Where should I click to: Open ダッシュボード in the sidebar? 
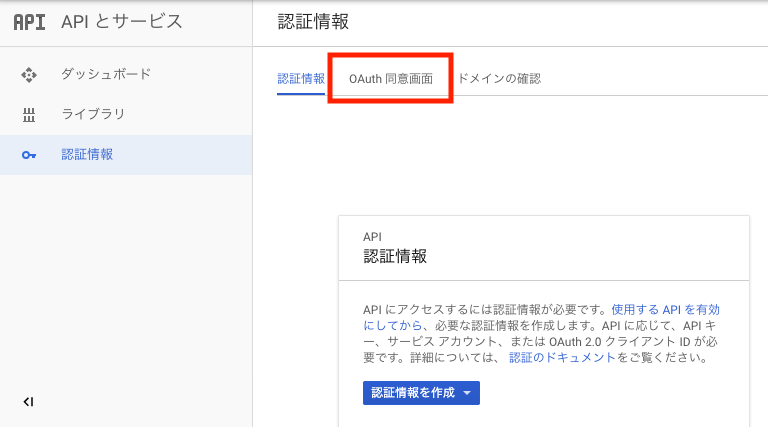[x=126, y=74]
